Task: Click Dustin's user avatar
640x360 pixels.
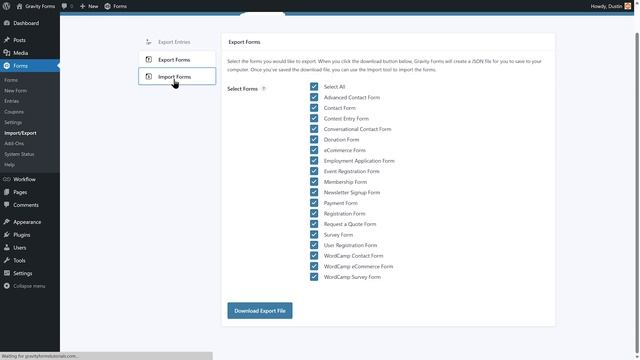Action: tap(628, 6)
